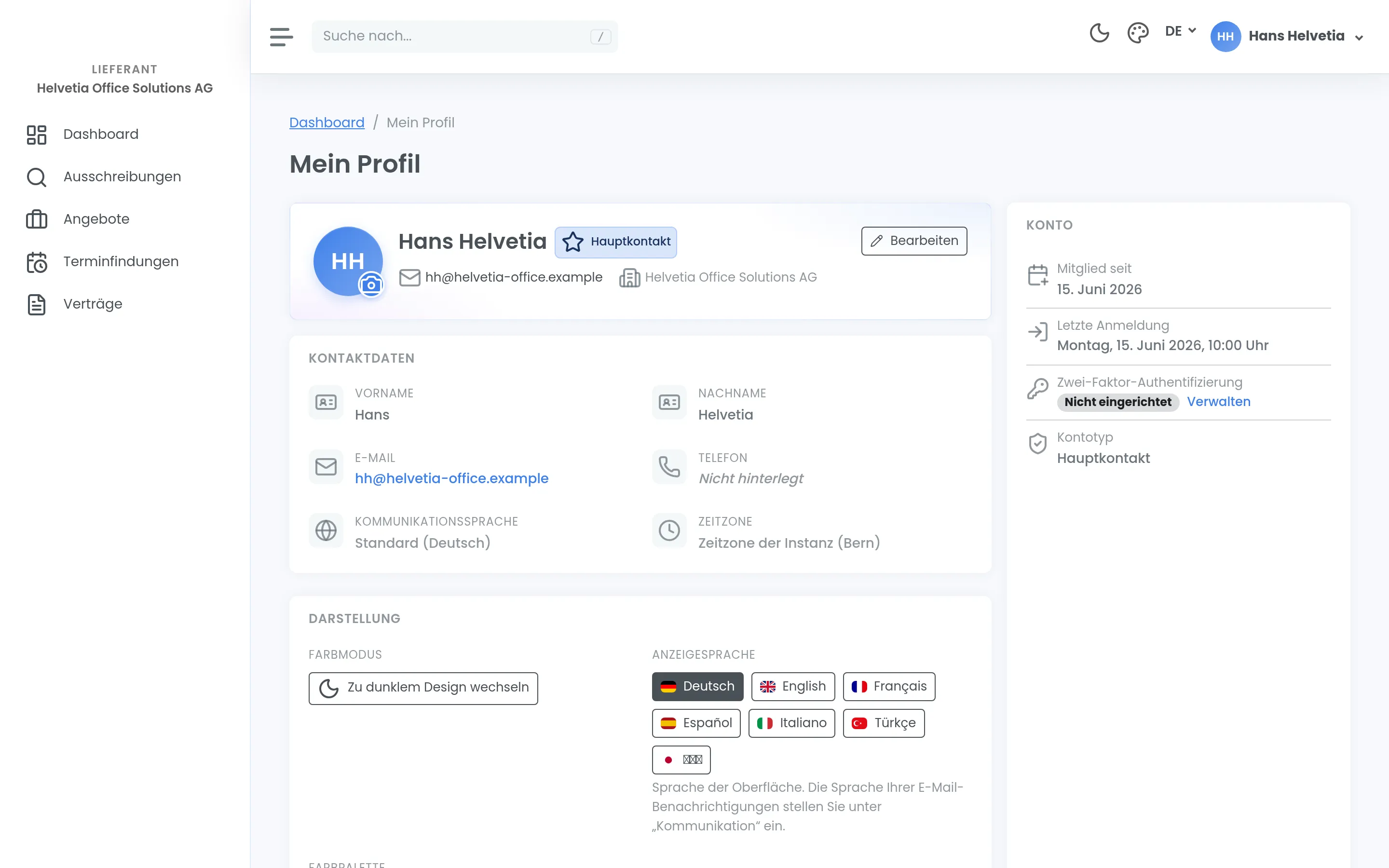1389x868 pixels.
Task: Click the Bearbeiten button
Action: click(914, 241)
